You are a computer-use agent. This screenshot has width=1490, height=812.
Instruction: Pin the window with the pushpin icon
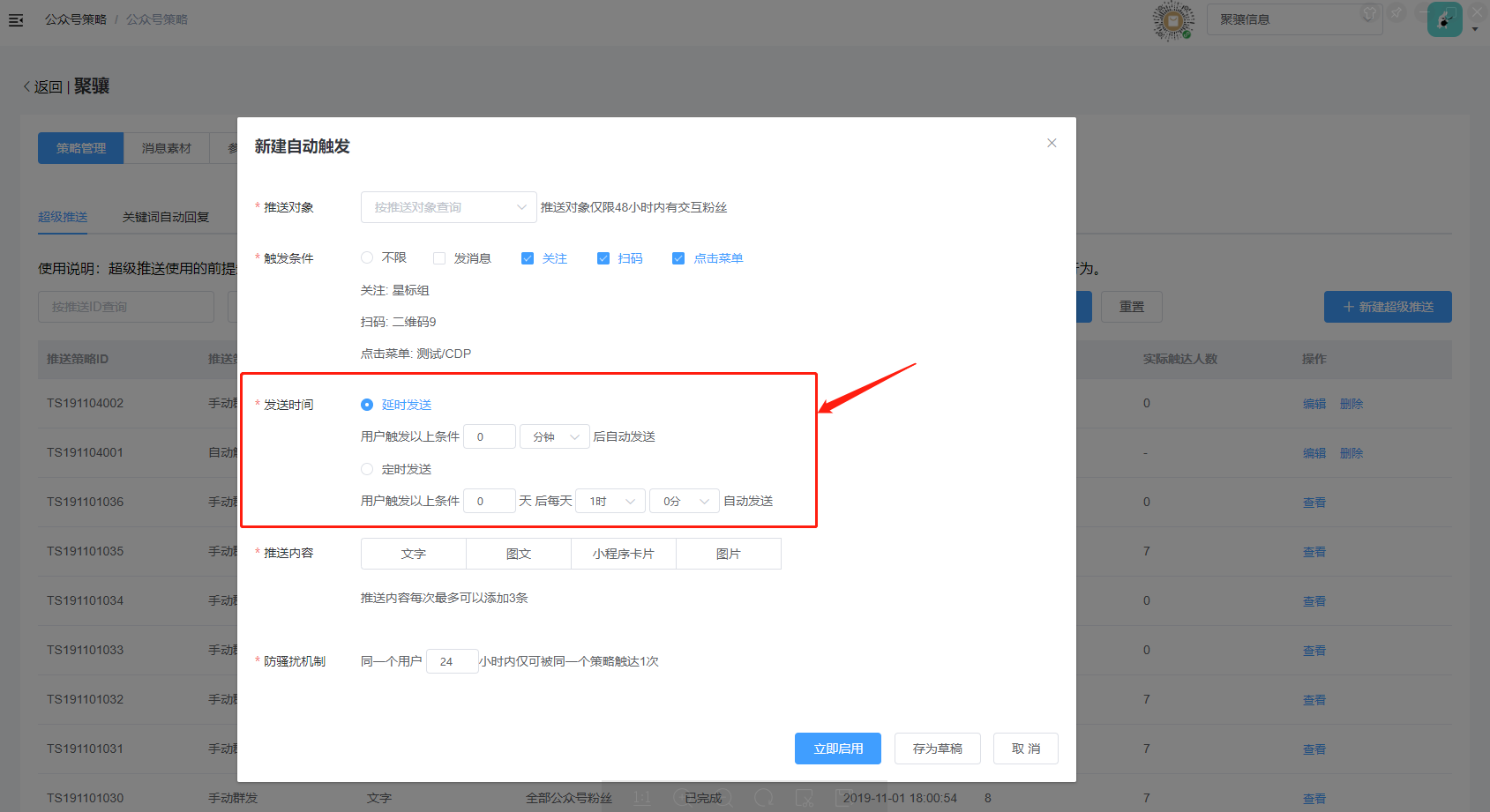point(1396,13)
